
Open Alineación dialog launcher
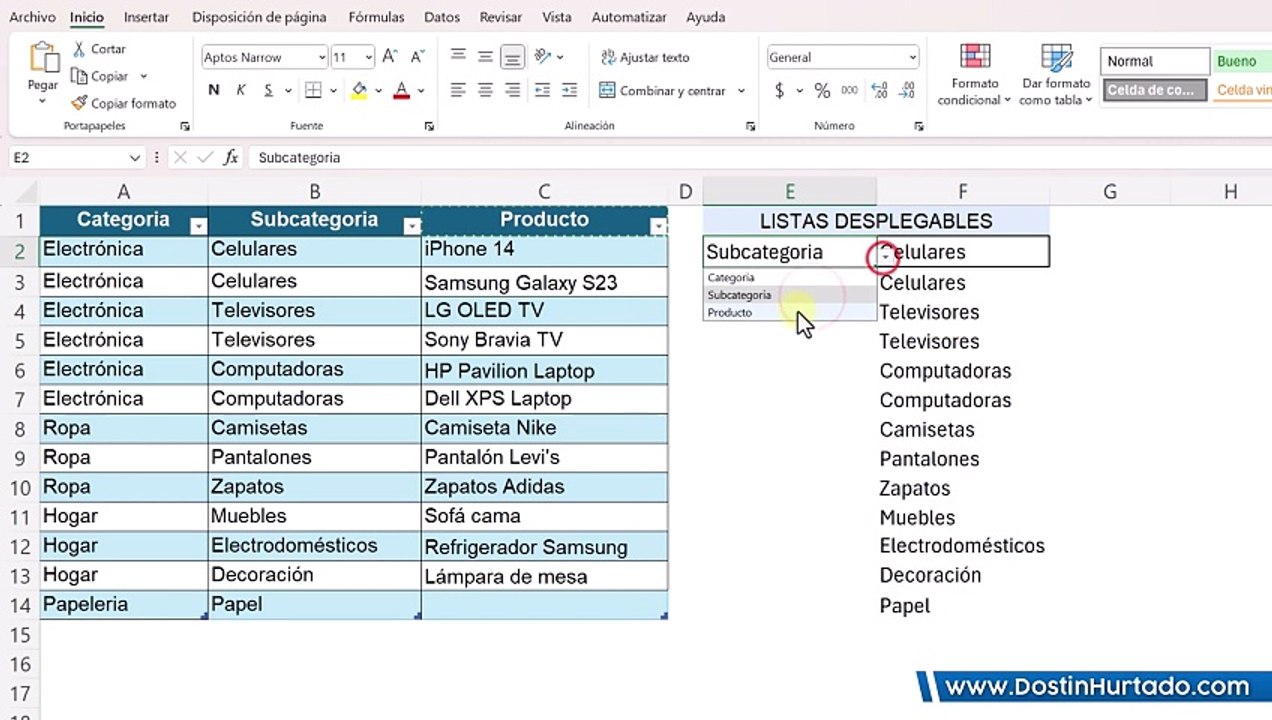751,127
